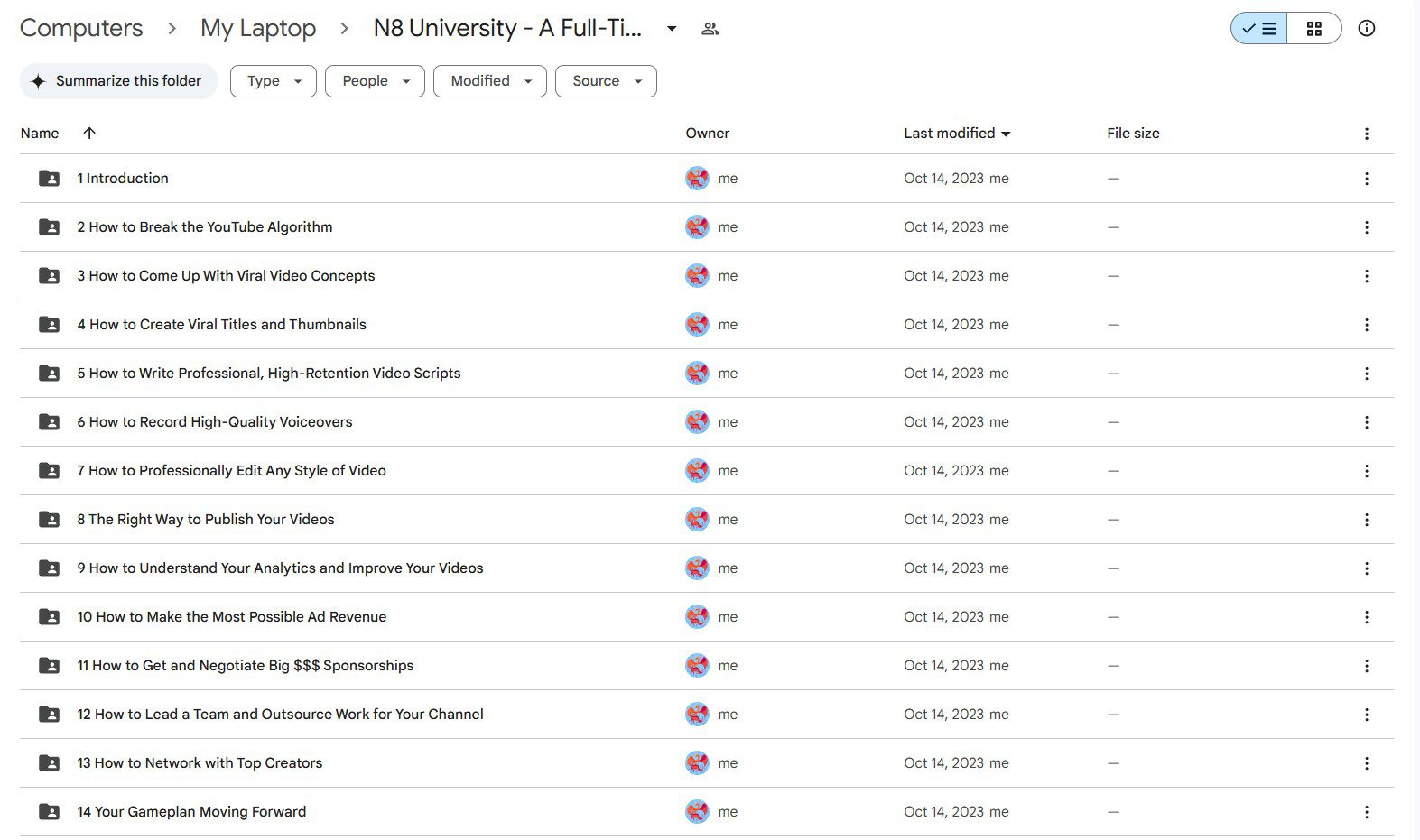
Task: Sort by the Name column header
Action: (40, 134)
